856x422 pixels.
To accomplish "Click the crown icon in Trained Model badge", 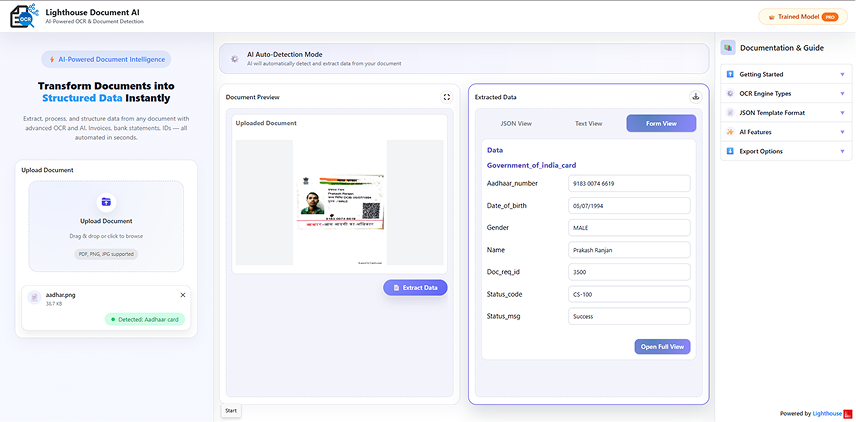I will tap(771, 17).
